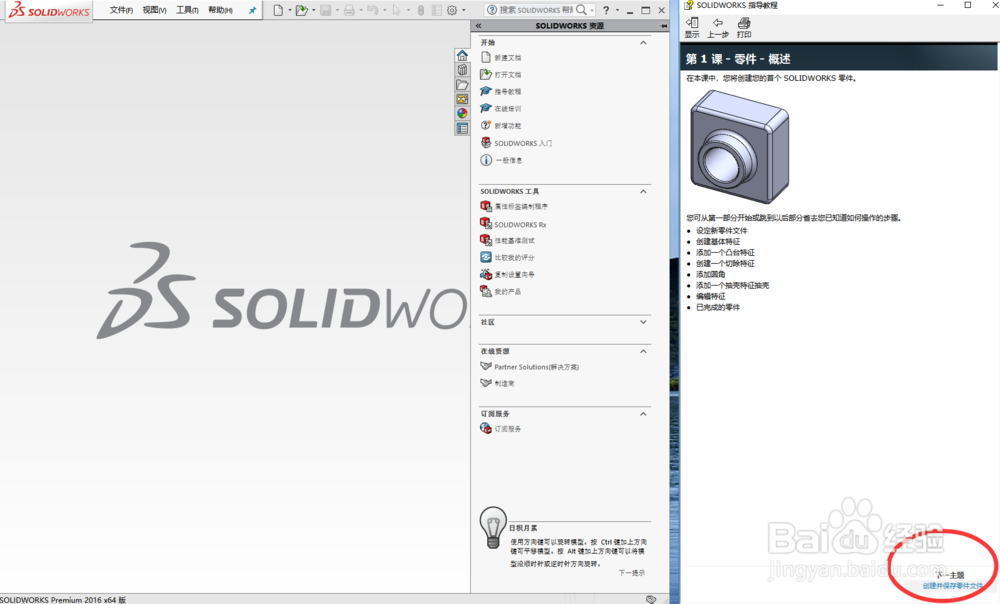The image size is (1000, 604).
Task: Open the search type dropdown arrow
Action: pyautogui.click(x=592, y=10)
